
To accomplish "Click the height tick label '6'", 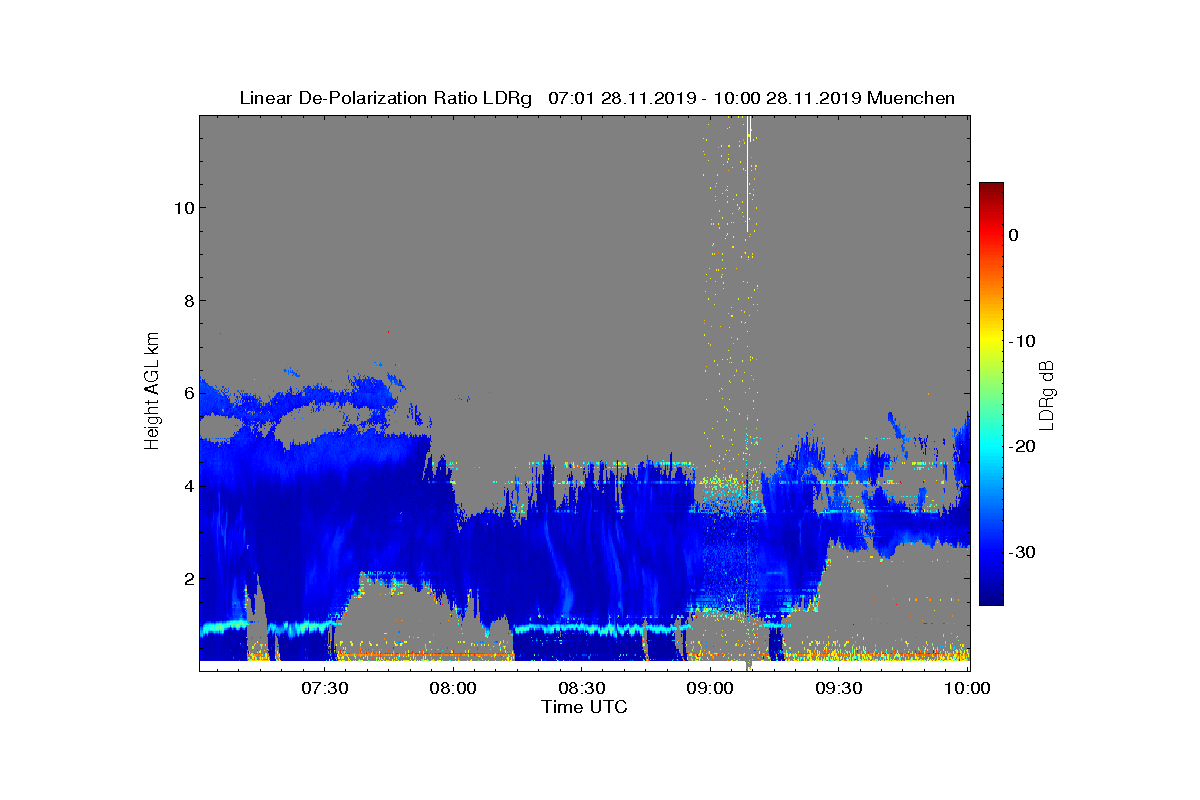I will (187, 394).
